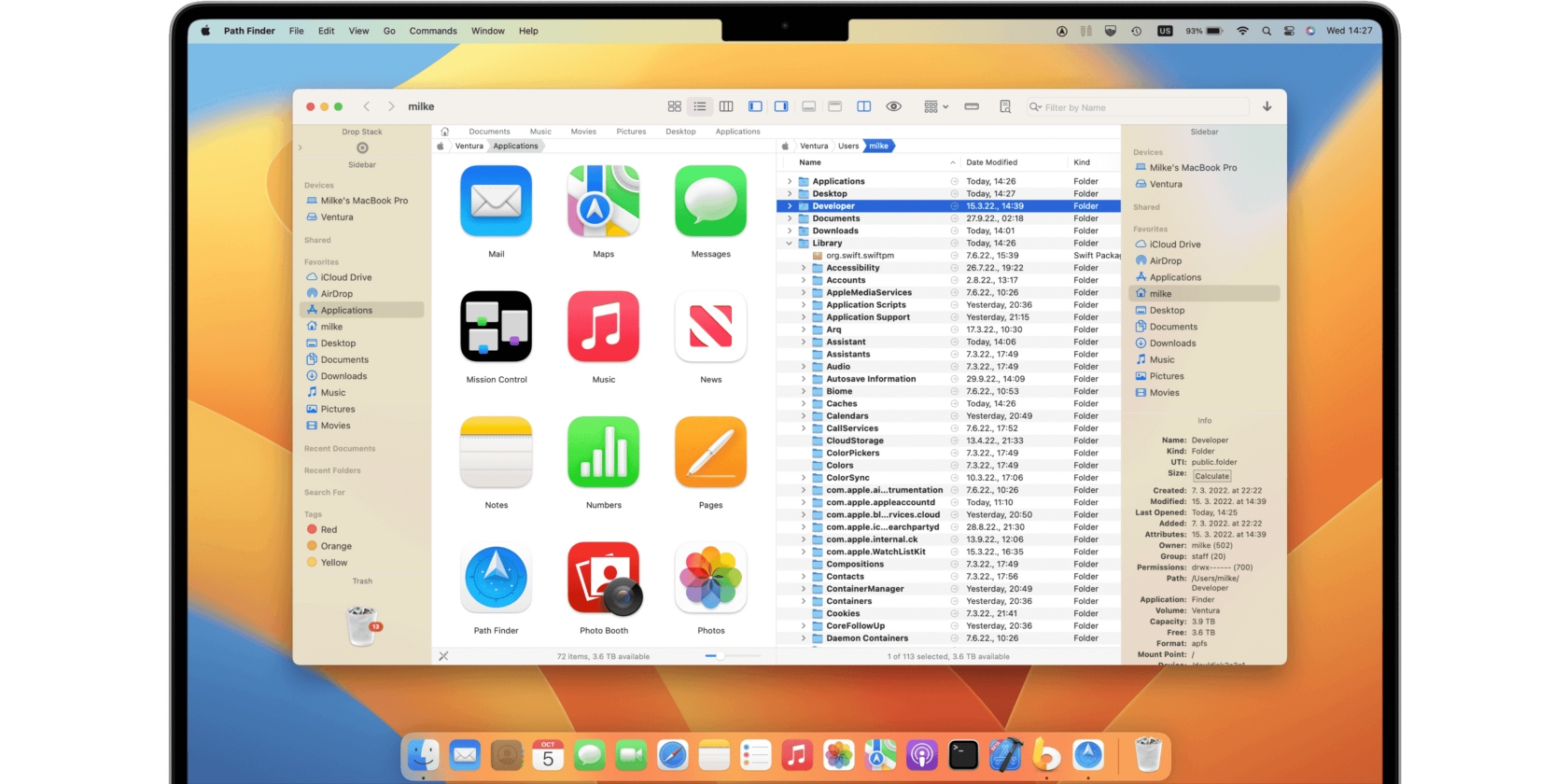Open Safari from the Dock
The width and height of the screenshot is (1568, 784).
click(x=672, y=754)
